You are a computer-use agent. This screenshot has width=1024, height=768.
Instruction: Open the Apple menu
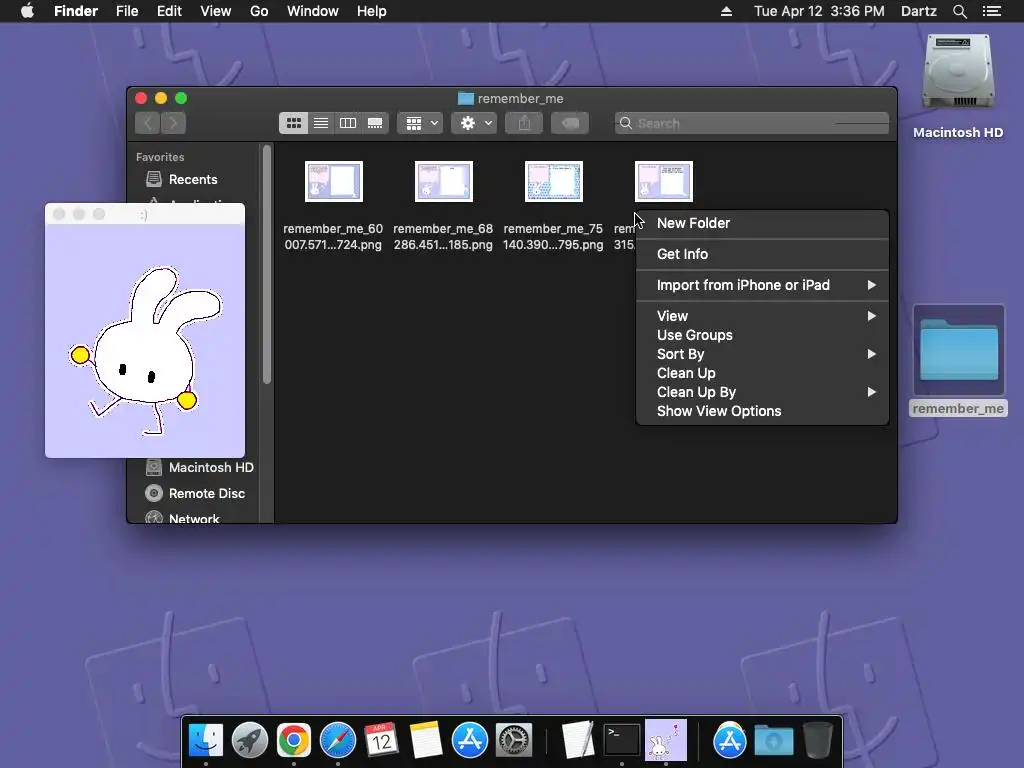pyautogui.click(x=27, y=11)
